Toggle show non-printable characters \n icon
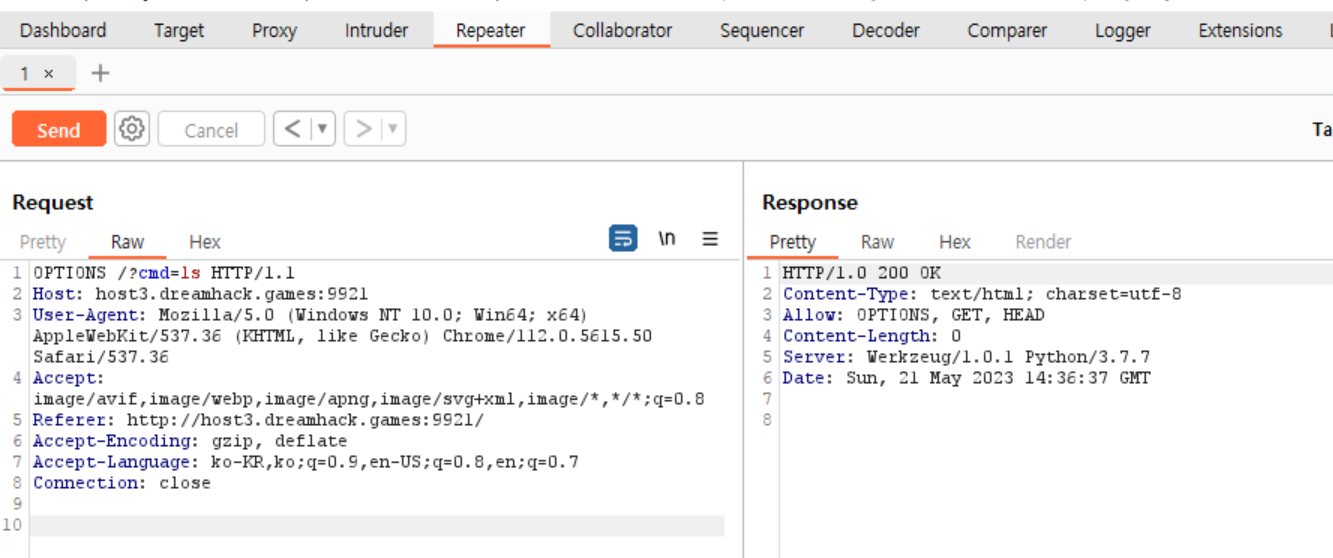This screenshot has width=1333, height=558. (667, 239)
